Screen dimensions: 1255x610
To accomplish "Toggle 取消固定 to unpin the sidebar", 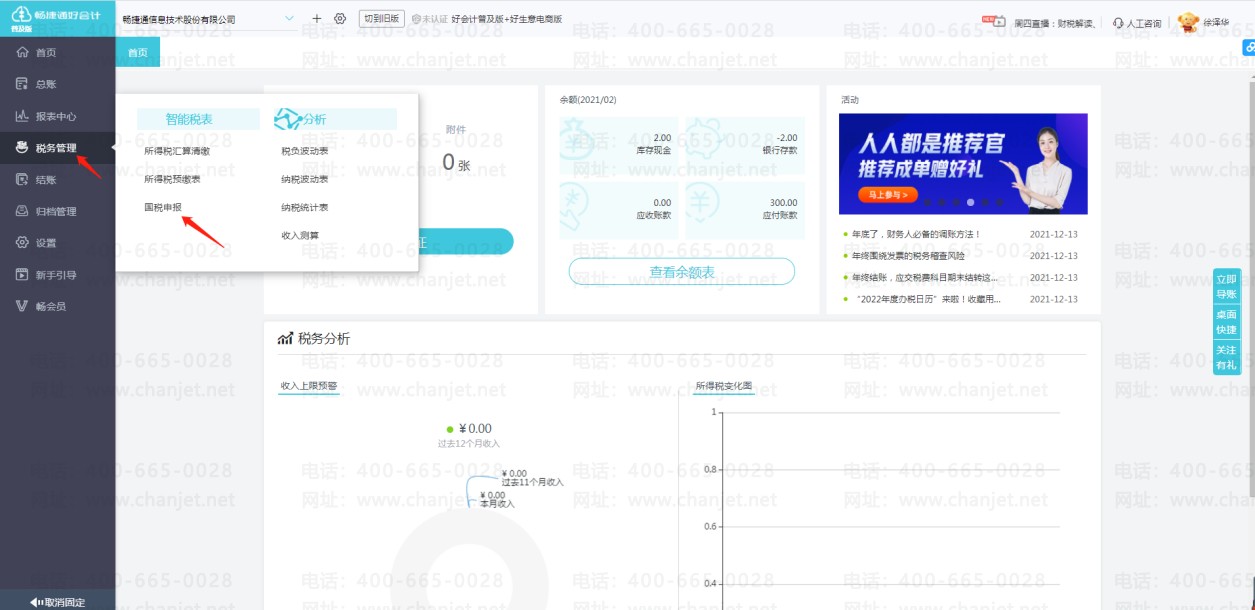I will [x=57, y=602].
